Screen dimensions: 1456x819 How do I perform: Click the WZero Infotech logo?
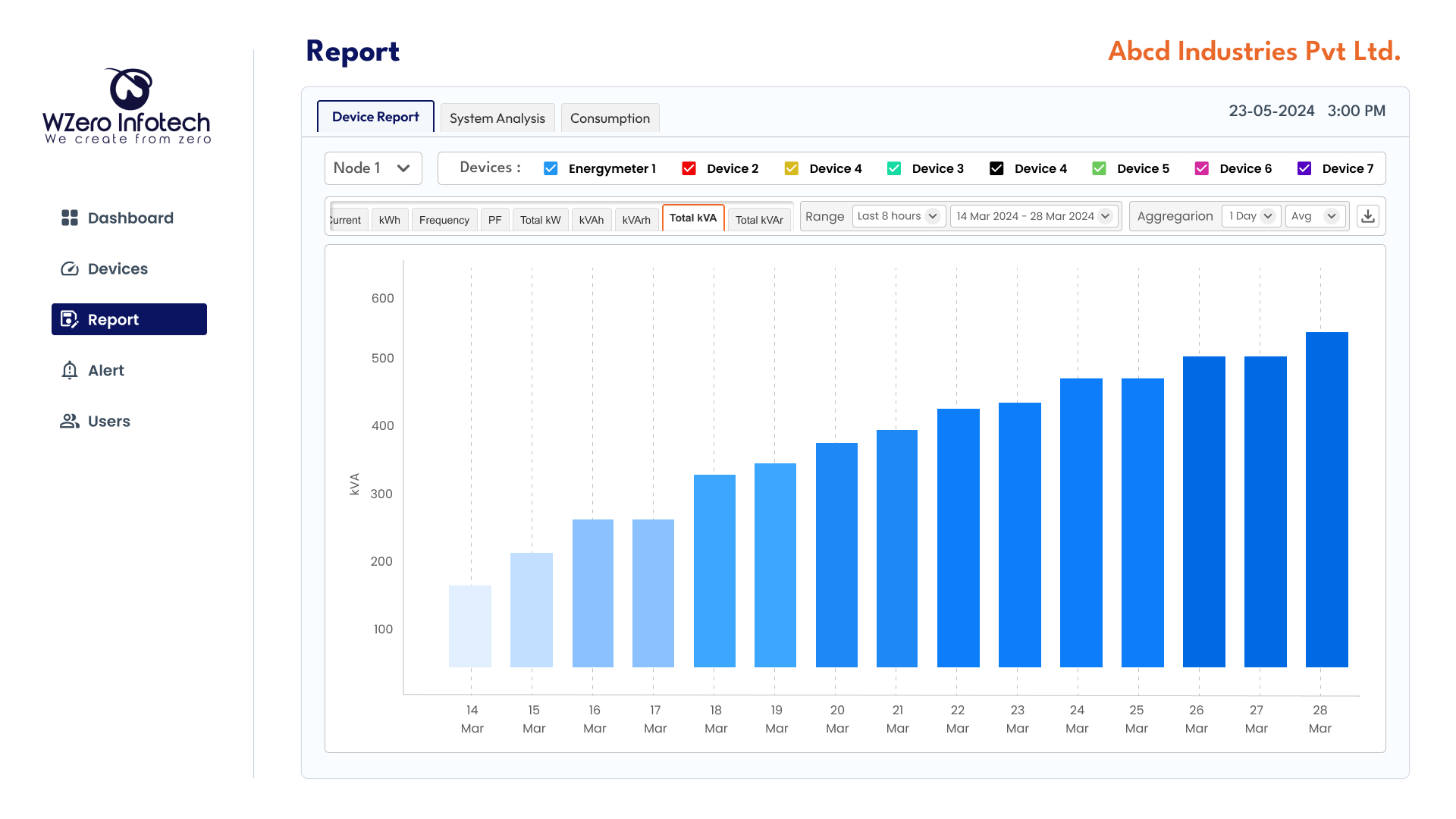coord(127,106)
